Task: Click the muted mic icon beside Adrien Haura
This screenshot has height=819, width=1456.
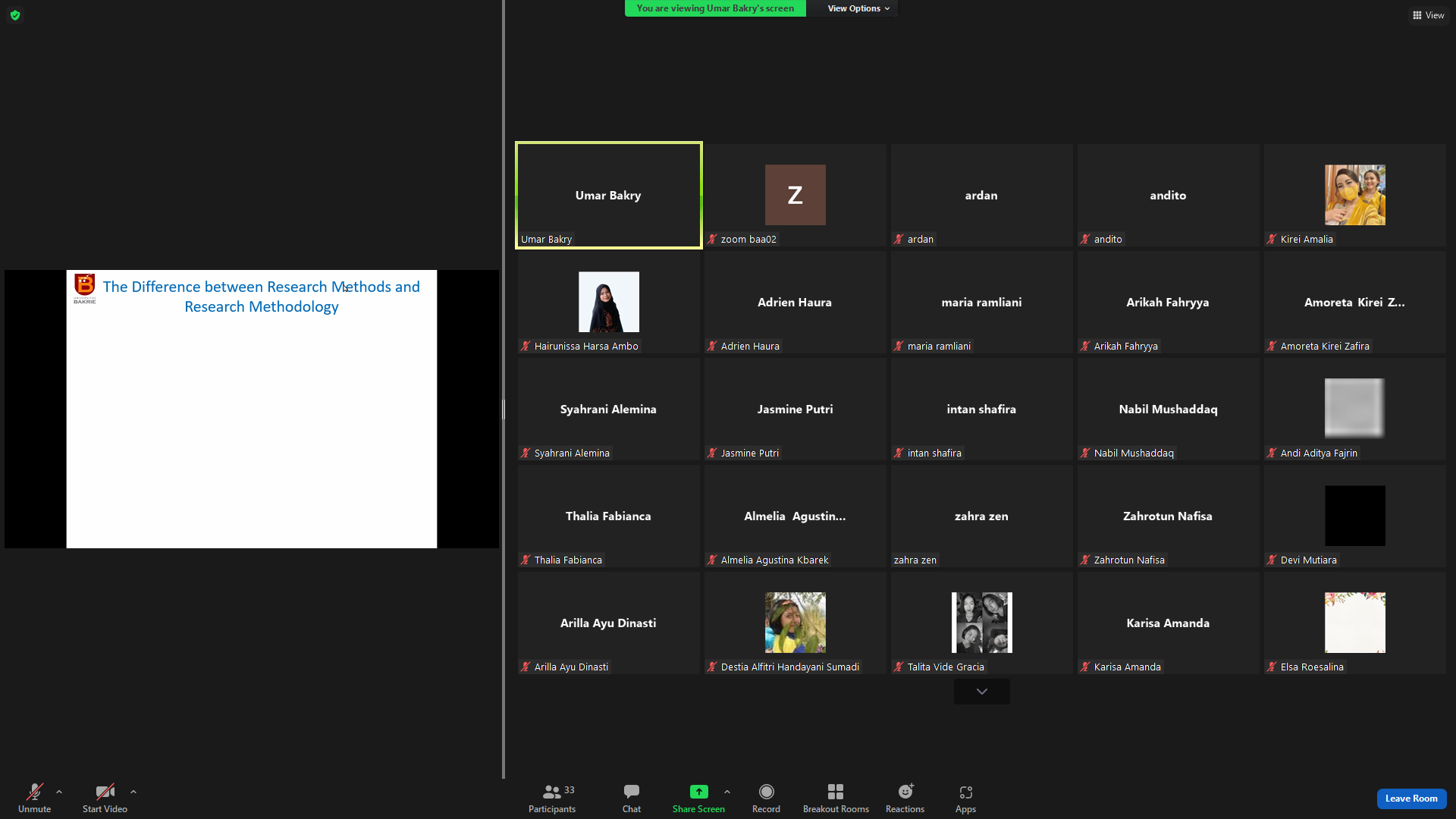Action: click(x=712, y=347)
